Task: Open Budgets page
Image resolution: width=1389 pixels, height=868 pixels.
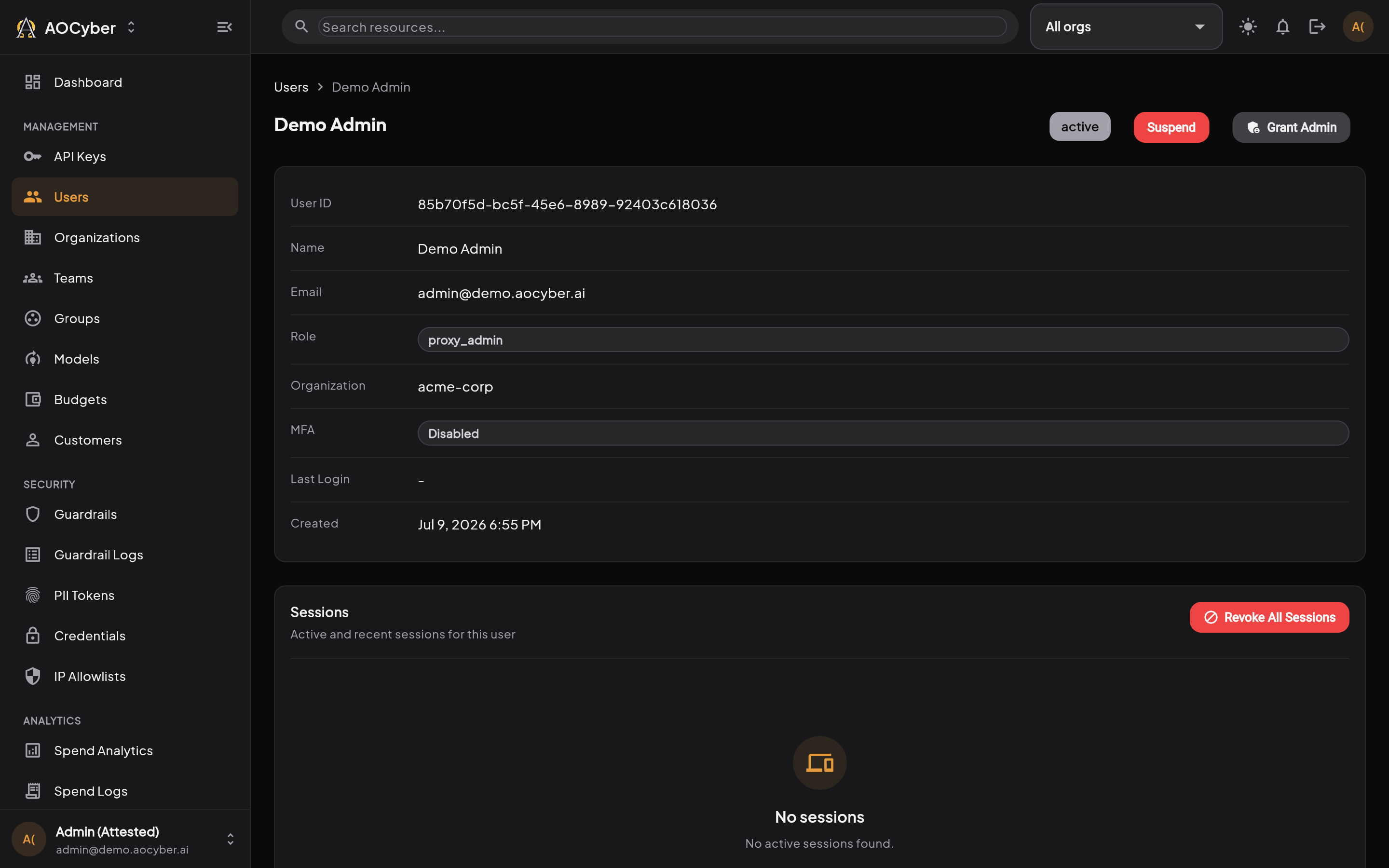Action: tap(124, 400)
